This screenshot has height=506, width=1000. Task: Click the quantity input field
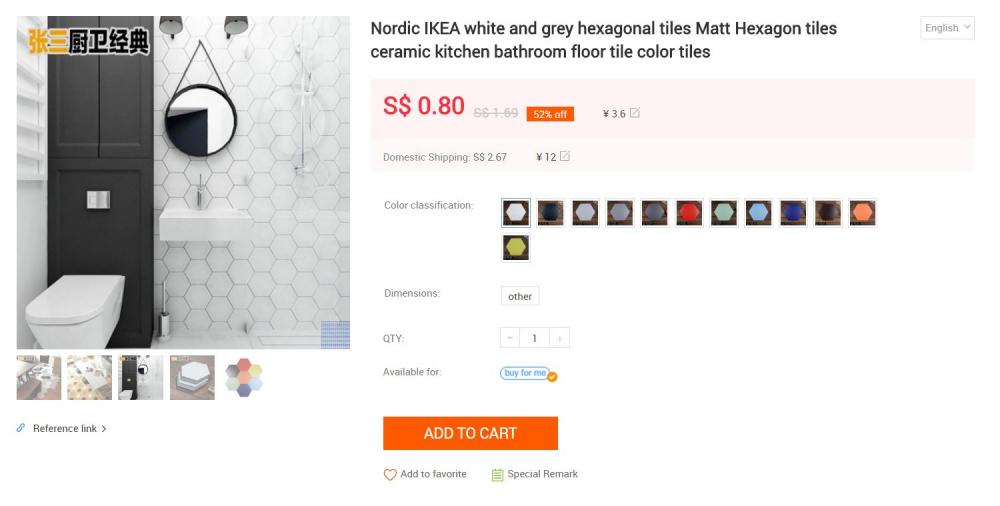(534, 338)
